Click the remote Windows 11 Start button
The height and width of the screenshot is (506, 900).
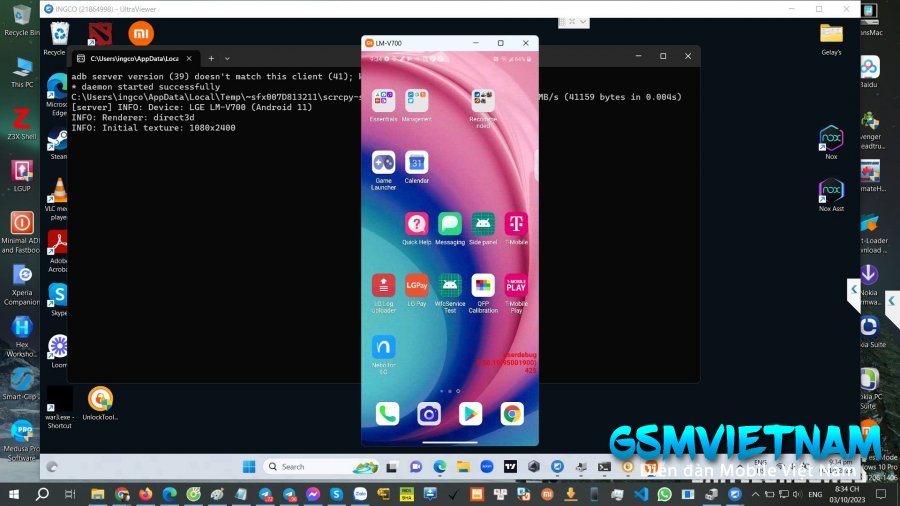coord(249,466)
